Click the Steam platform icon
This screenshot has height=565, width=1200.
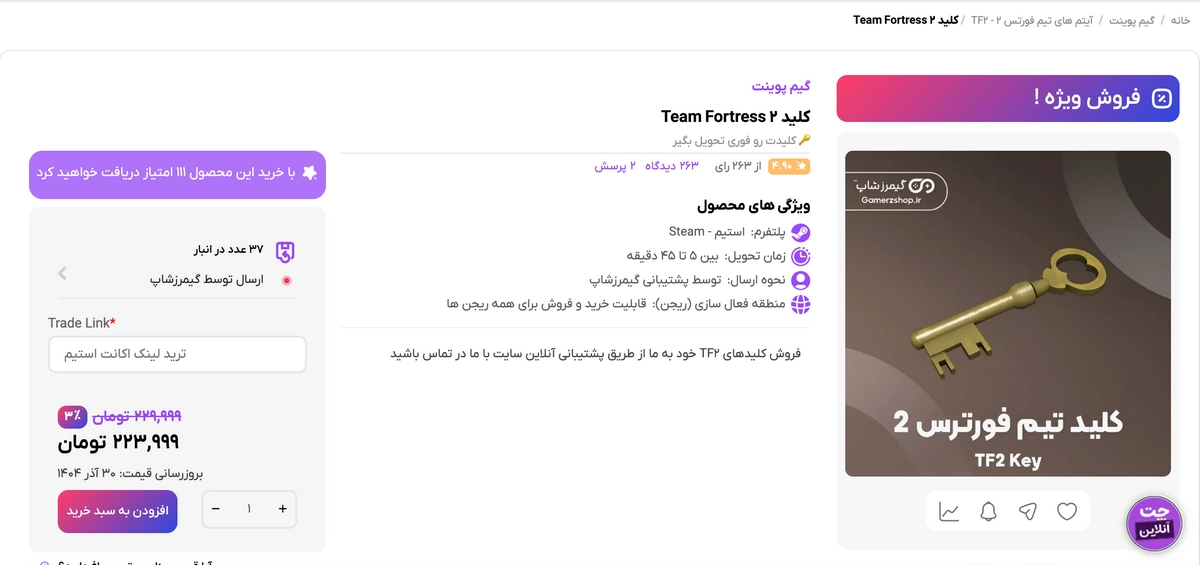[x=801, y=232]
